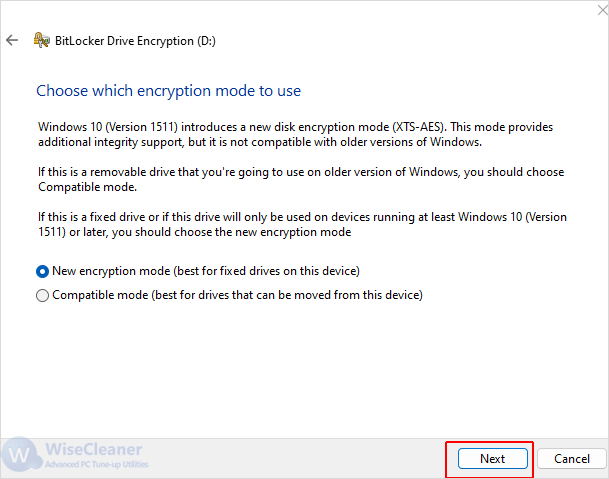Click the 'New encryption mode (best for fixed drives)' label

point(206,271)
